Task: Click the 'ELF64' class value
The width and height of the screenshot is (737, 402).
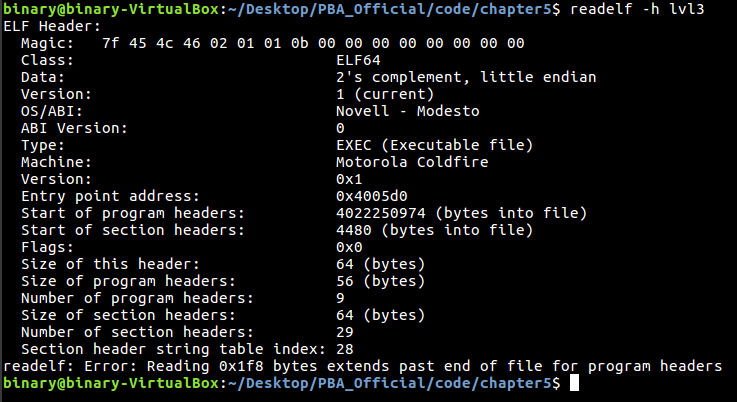Action: click(358, 60)
